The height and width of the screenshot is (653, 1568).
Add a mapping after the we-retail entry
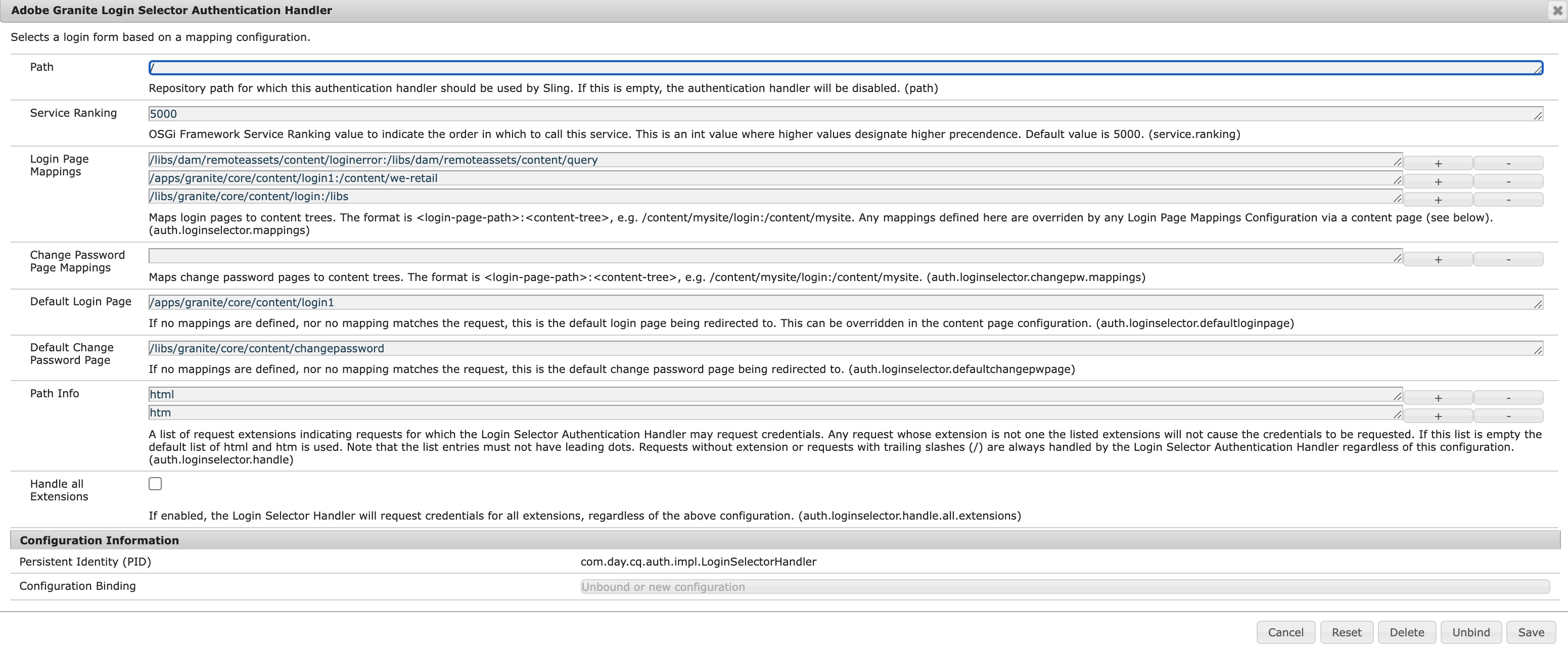(1438, 181)
